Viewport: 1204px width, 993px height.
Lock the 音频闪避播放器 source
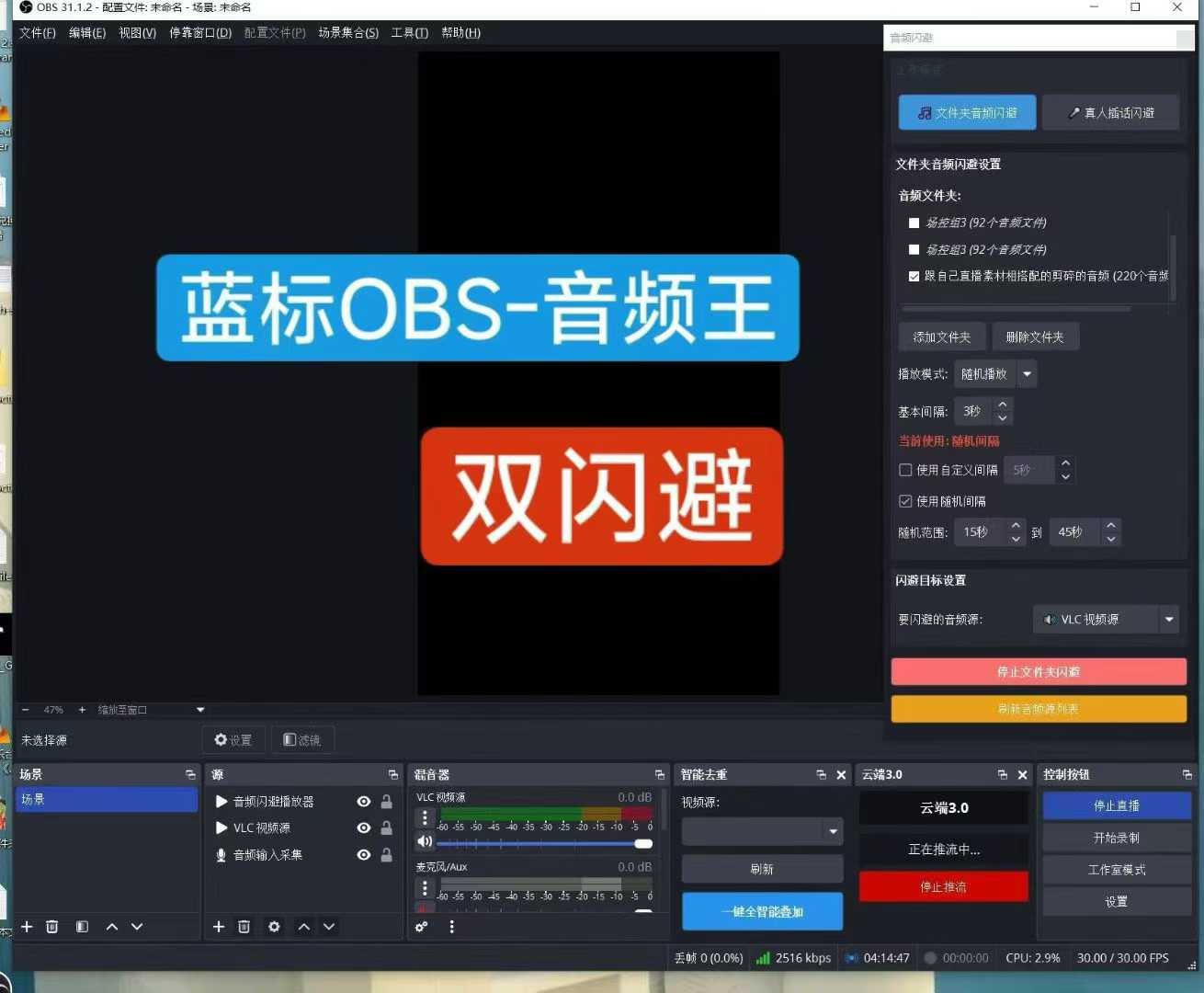(387, 802)
